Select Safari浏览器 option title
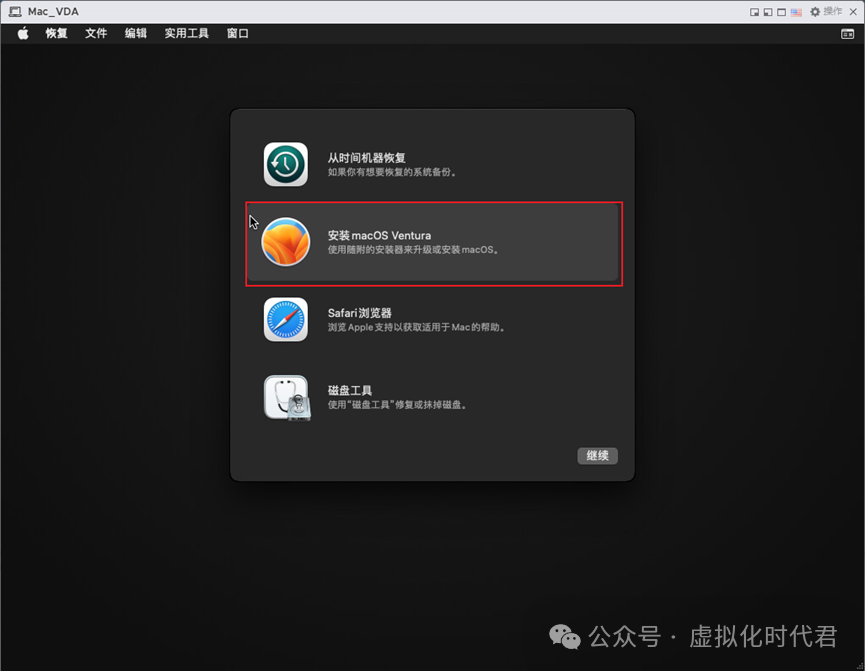 [360, 313]
